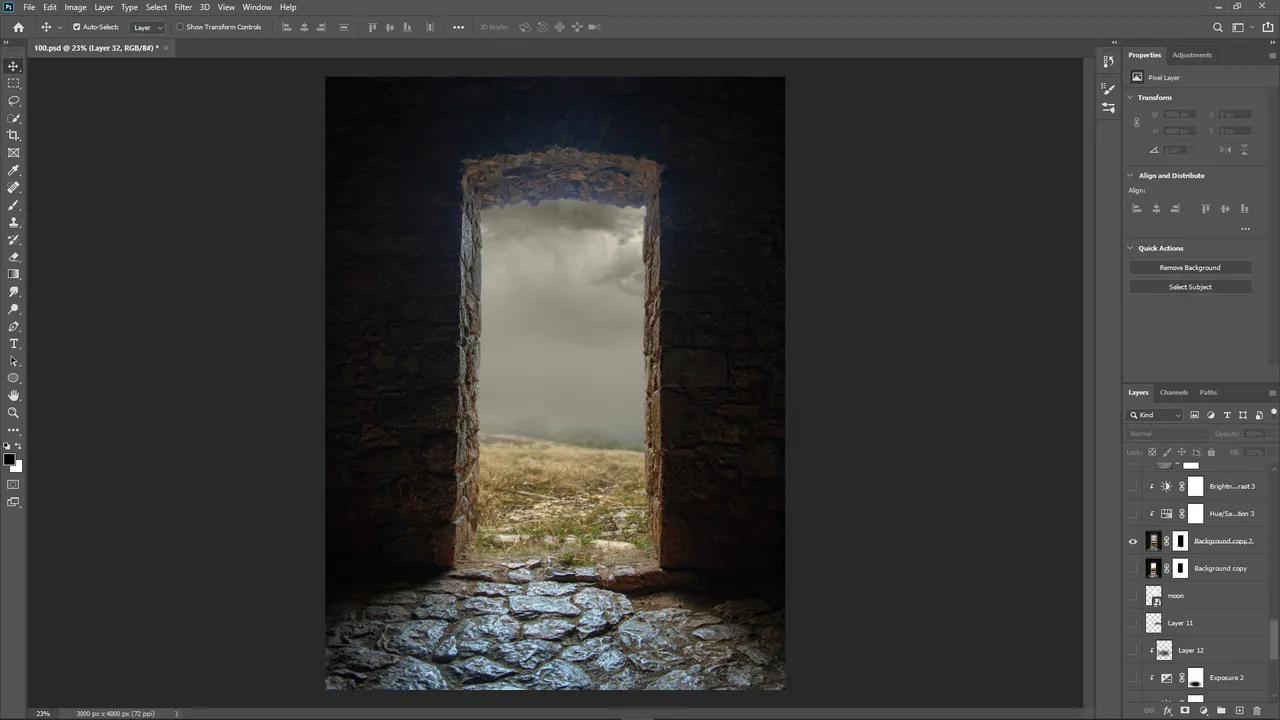Screen dimensions: 1280x720
Task: Show the Background copy layer
Action: pyautogui.click(x=1133, y=568)
